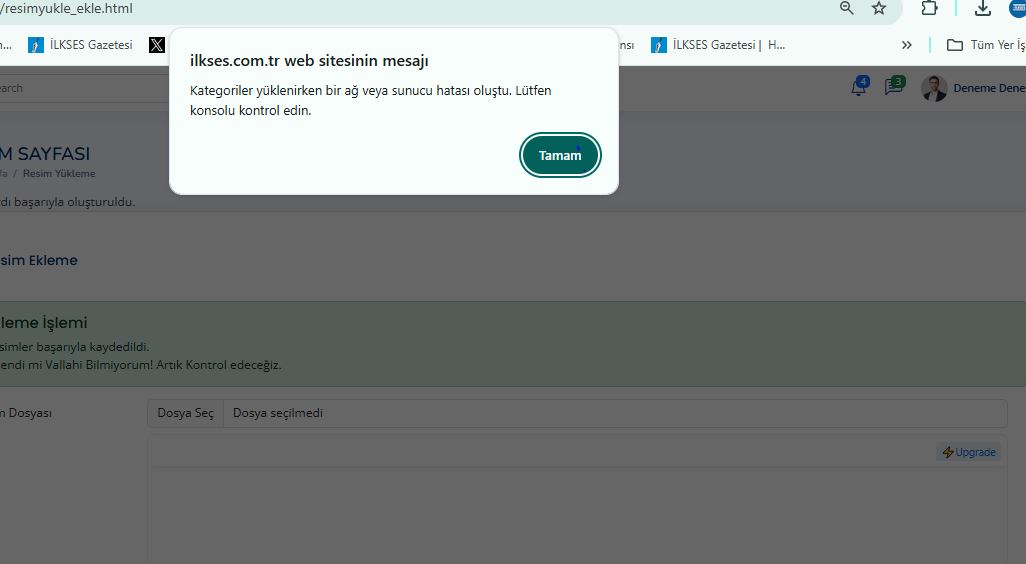
Task: Click the Deneme username label
Action: [x=988, y=88]
